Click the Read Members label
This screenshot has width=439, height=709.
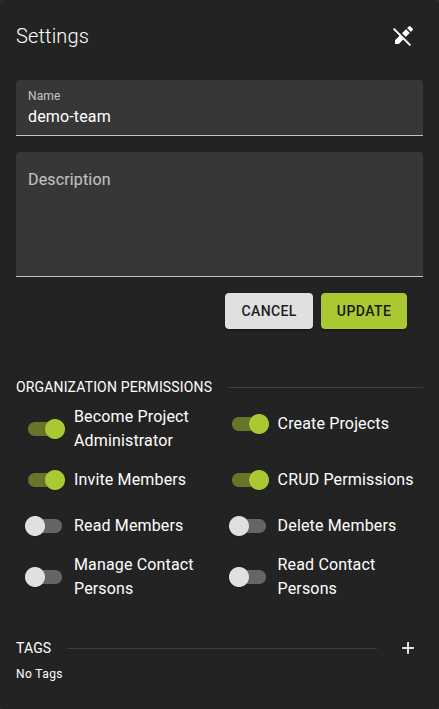point(128,525)
